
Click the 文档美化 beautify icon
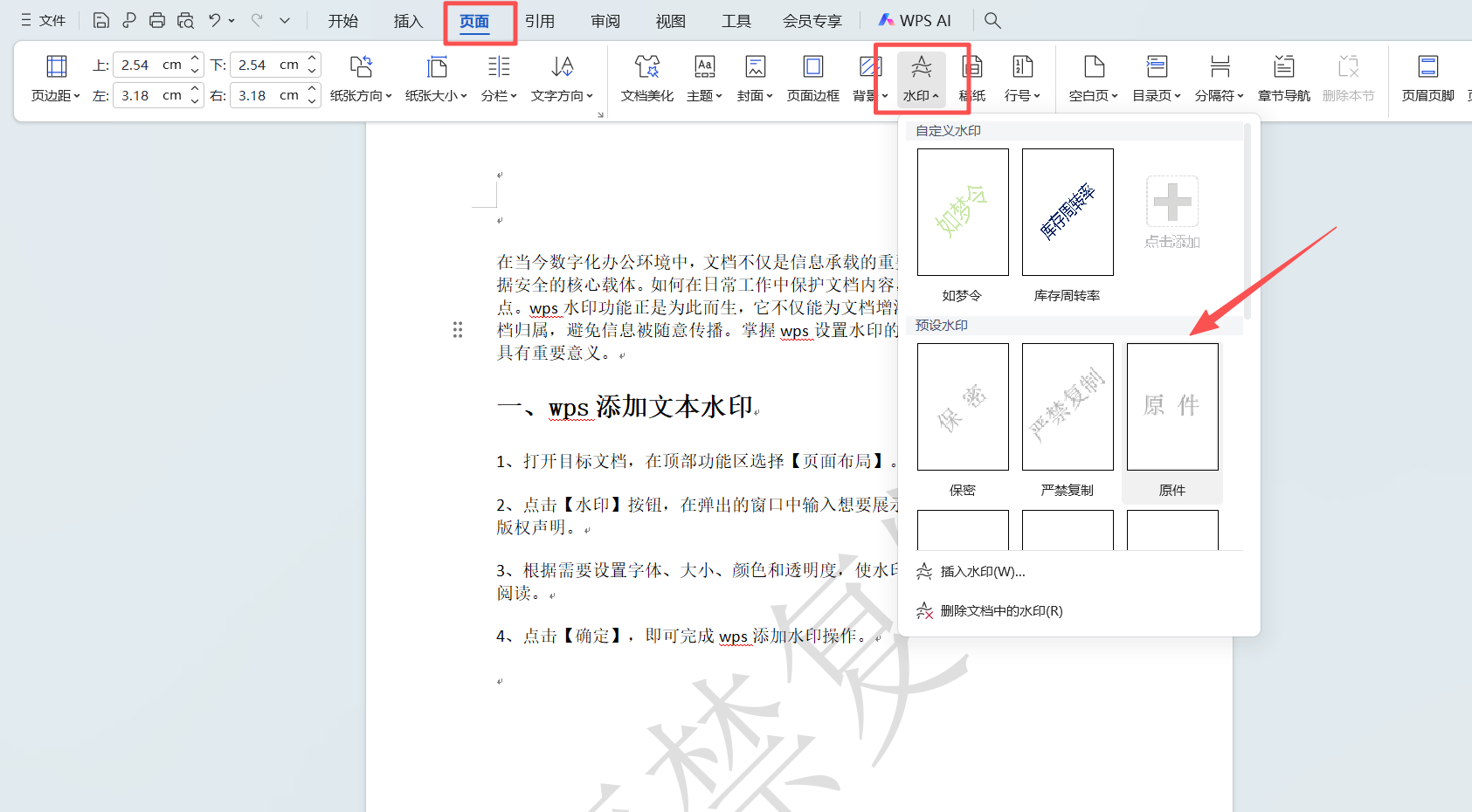[x=647, y=79]
